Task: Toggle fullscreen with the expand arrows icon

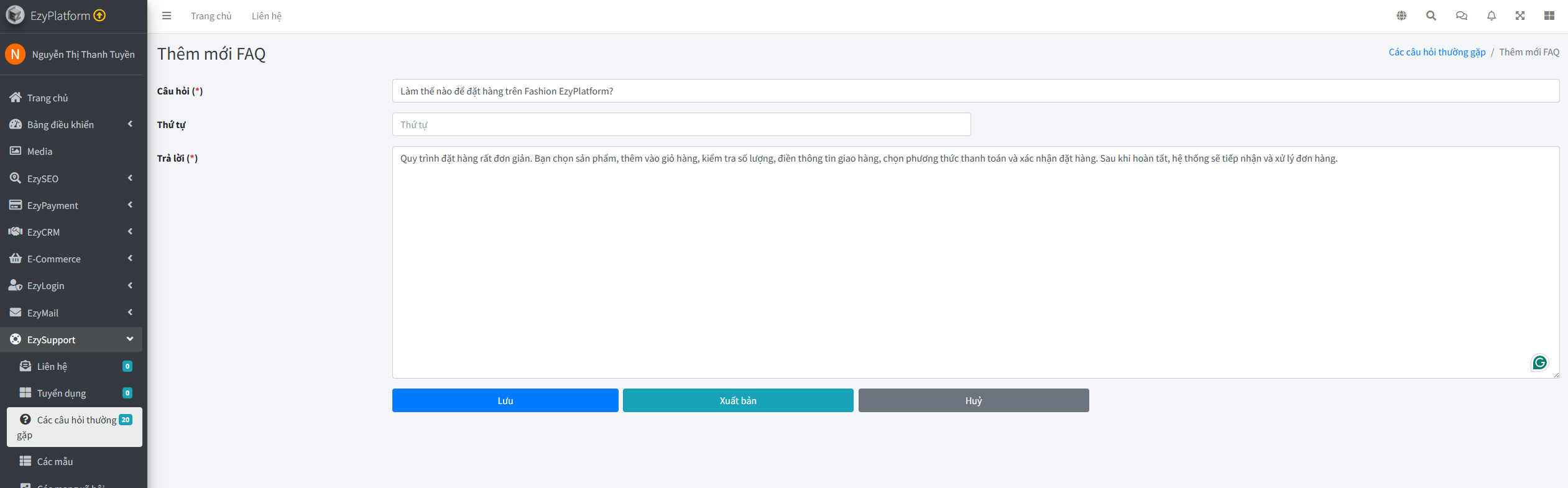Action: tap(1520, 16)
